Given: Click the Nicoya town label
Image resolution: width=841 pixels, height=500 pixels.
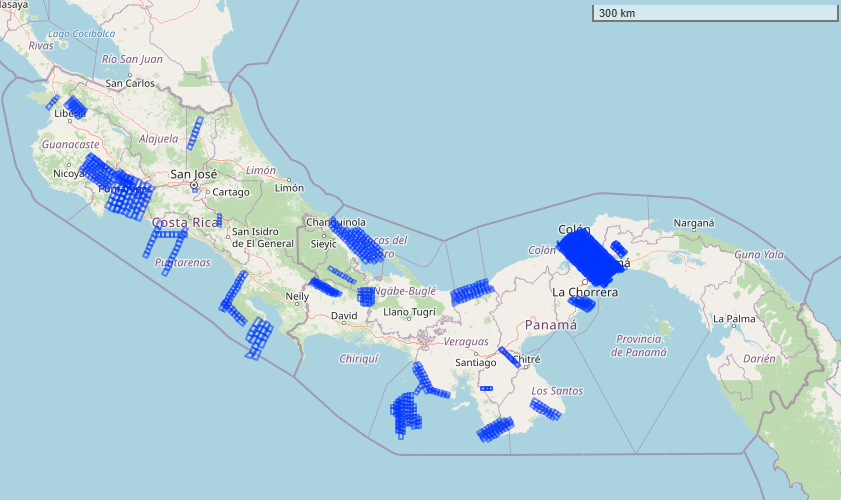Looking at the screenshot, I should [68, 174].
